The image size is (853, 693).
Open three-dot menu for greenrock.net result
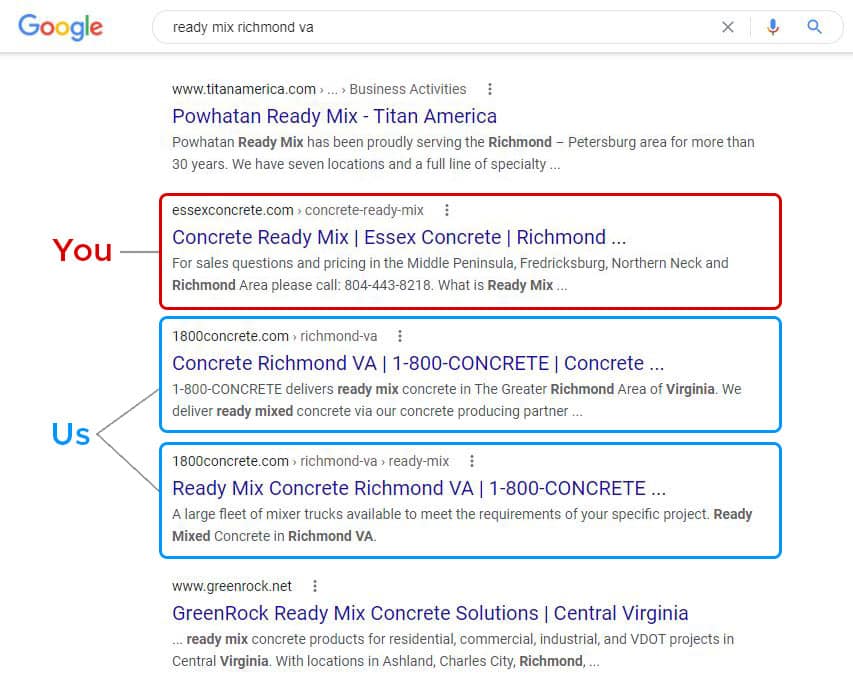coord(314,586)
